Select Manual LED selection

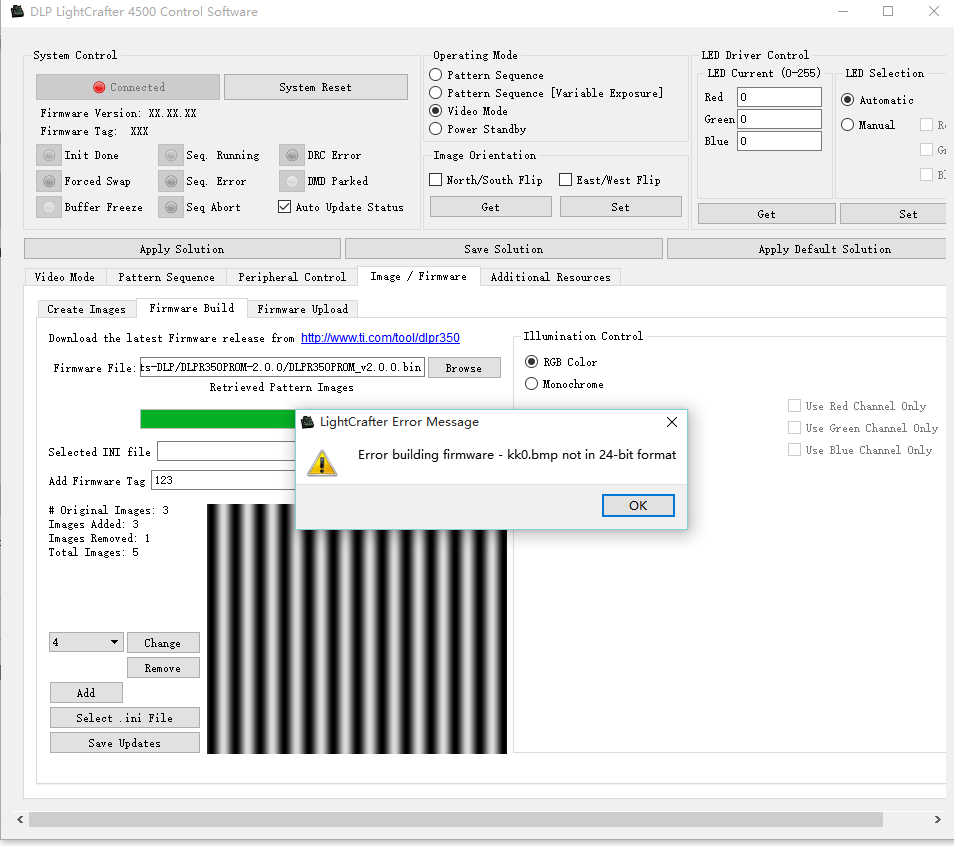pos(848,125)
